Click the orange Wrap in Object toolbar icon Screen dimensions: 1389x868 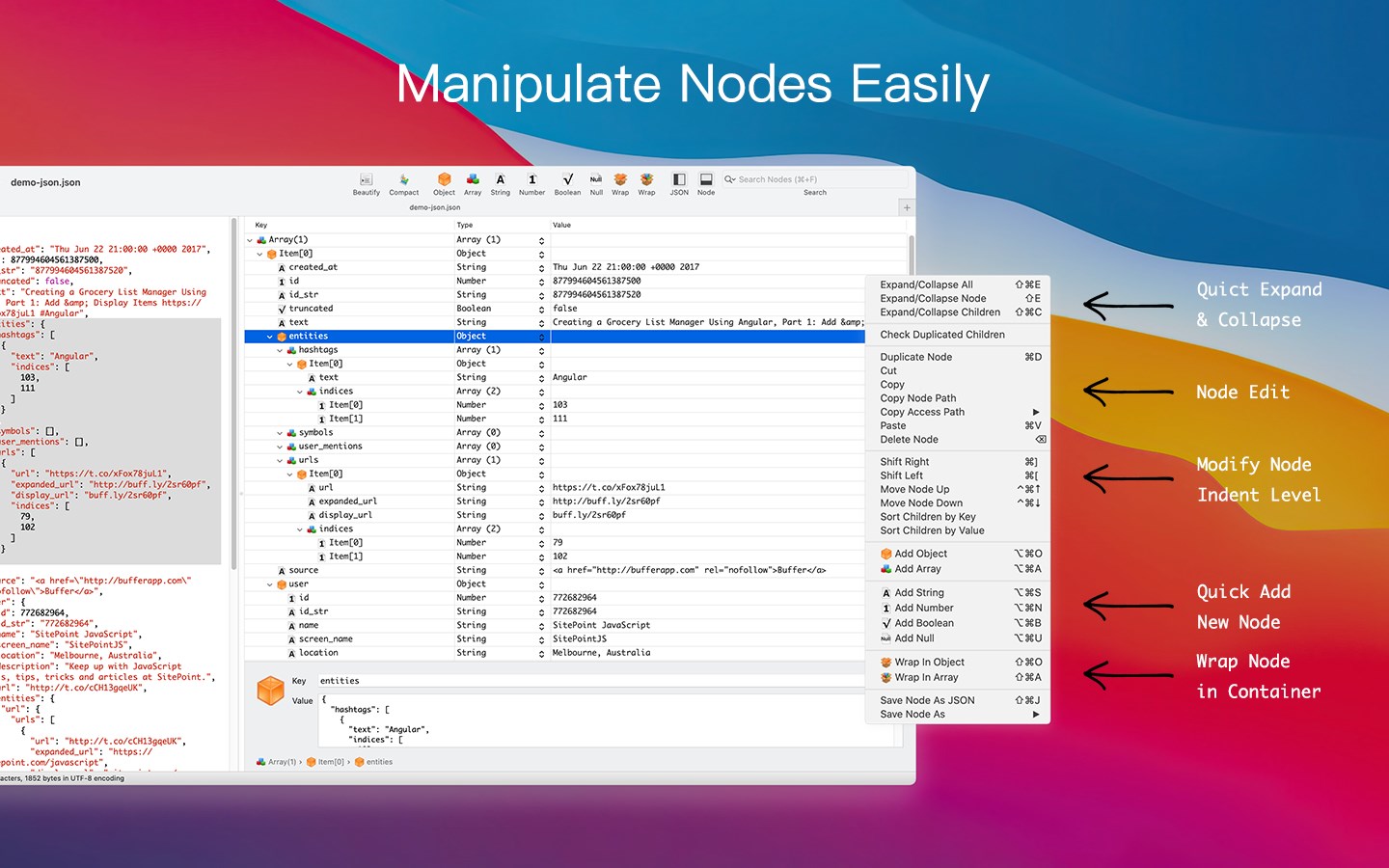(620, 179)
